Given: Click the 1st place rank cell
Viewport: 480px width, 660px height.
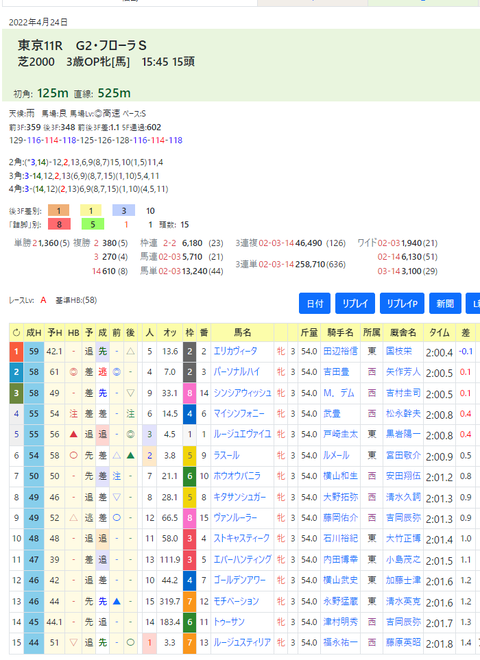Looking at the screenshot, I should (x=16, y=351).
